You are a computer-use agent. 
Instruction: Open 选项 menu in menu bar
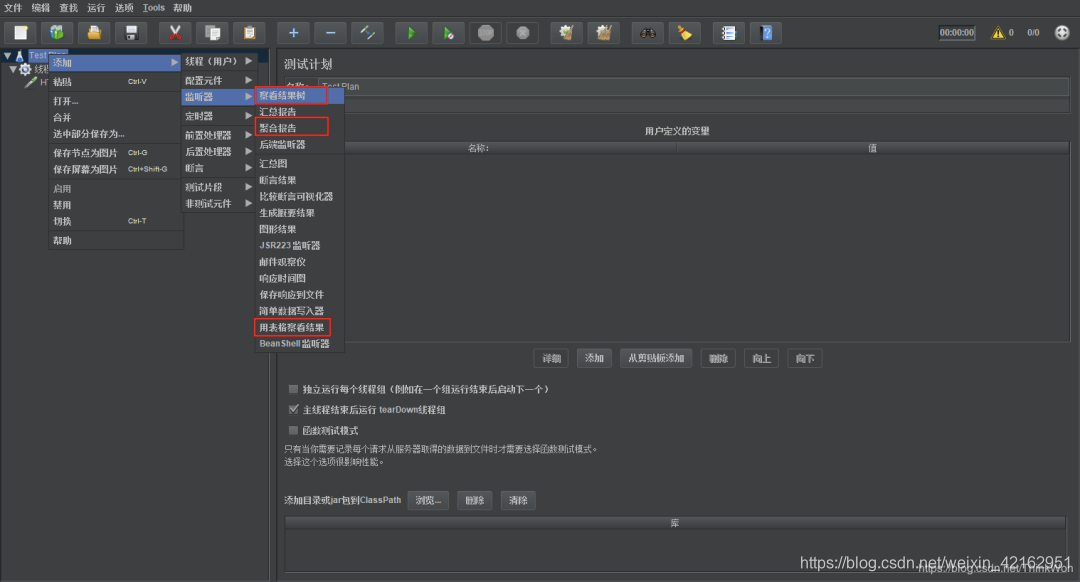coord(124,8)
